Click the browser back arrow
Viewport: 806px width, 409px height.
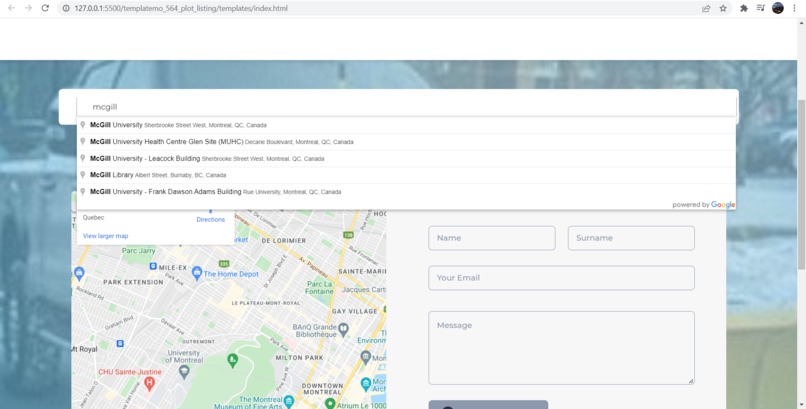(x=11, y=8)
